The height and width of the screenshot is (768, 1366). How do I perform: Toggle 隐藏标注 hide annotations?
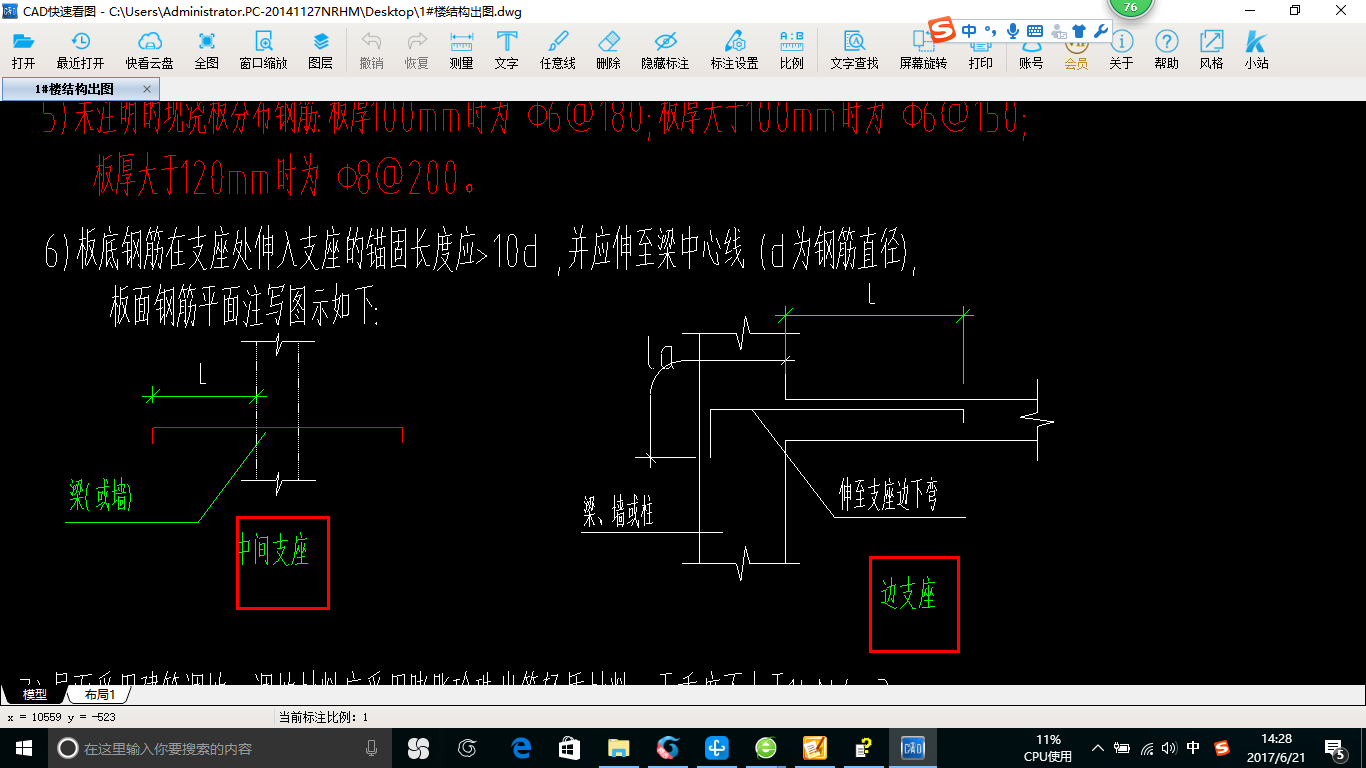pyautogui.click(x=665, y=48)
